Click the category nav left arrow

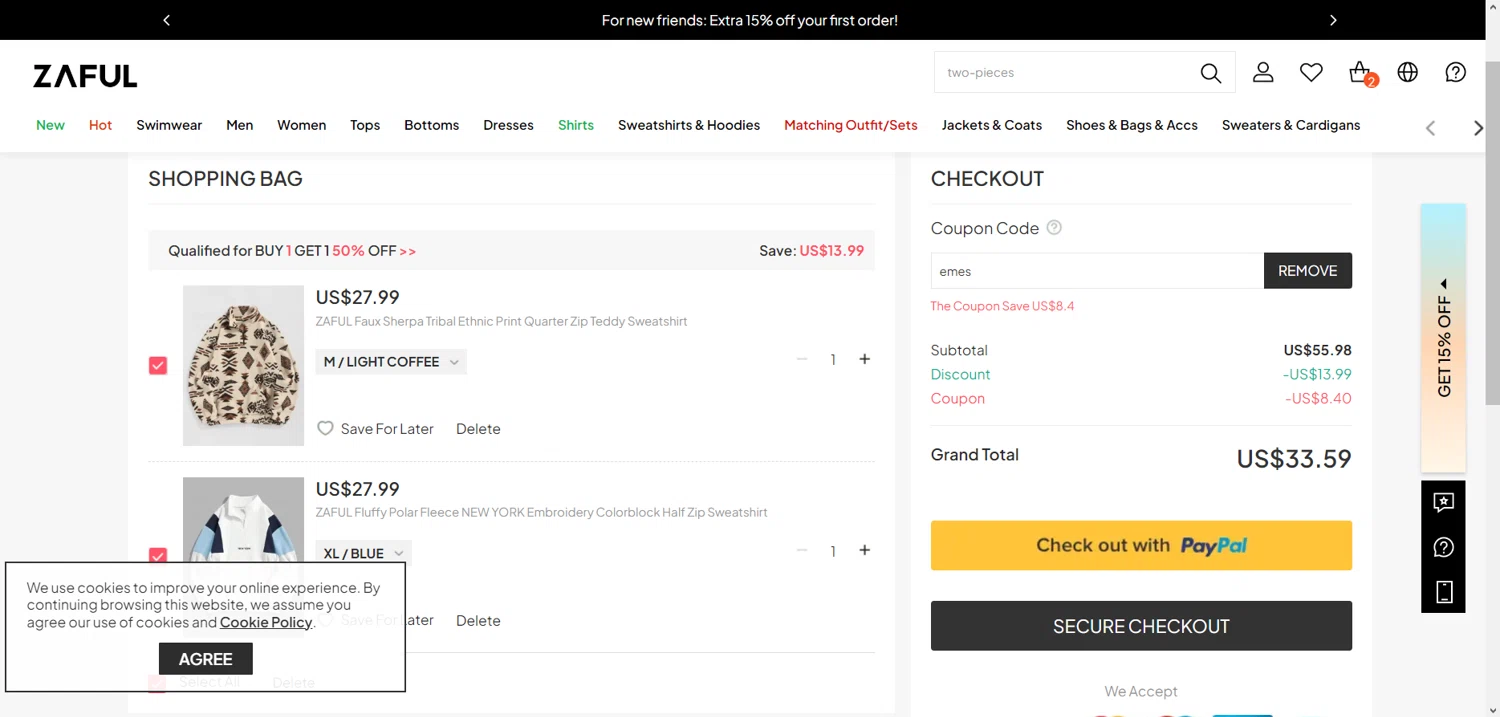pos(1430,127)
